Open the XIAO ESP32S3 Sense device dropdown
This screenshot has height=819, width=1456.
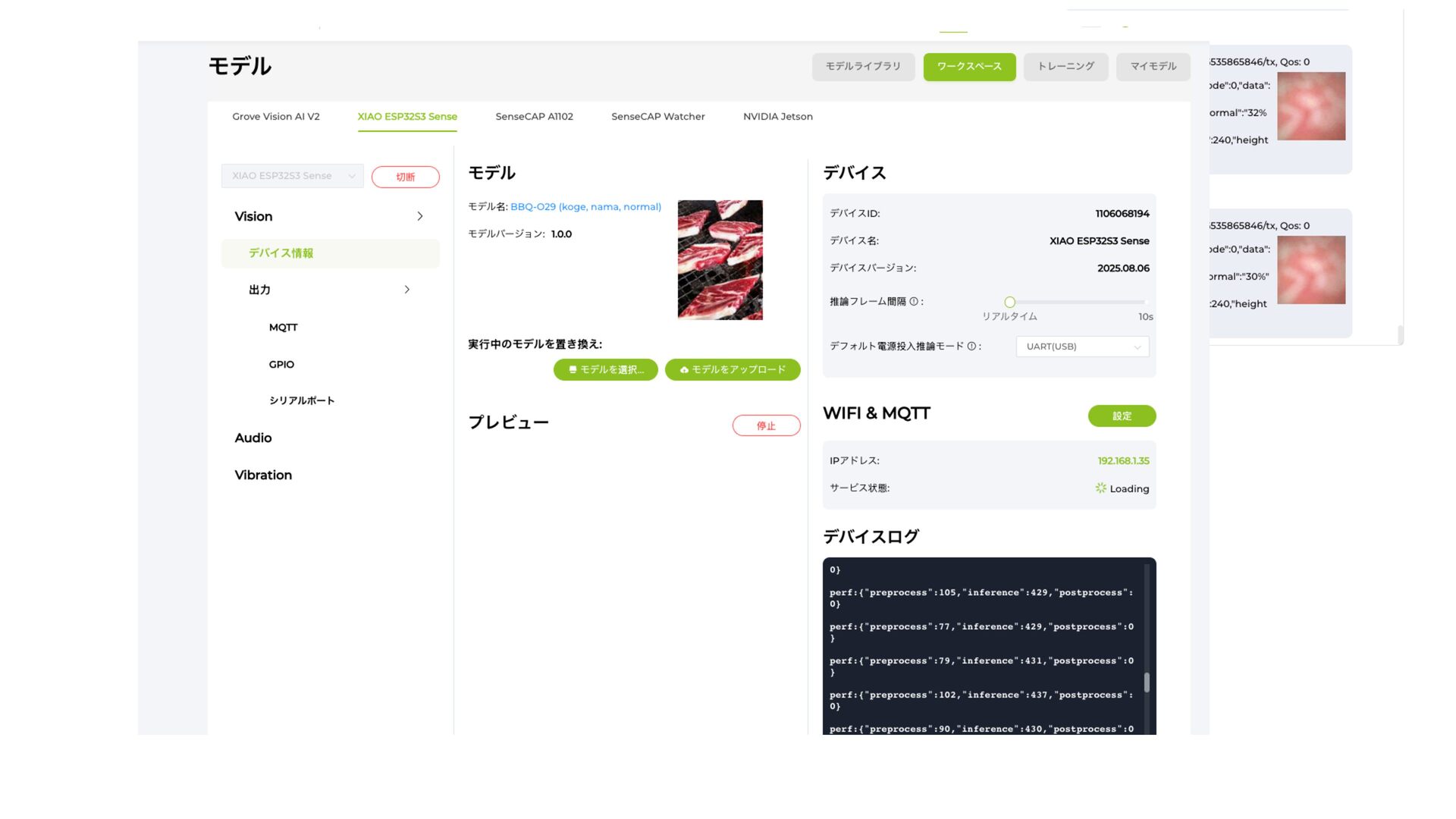coord(292,176)
